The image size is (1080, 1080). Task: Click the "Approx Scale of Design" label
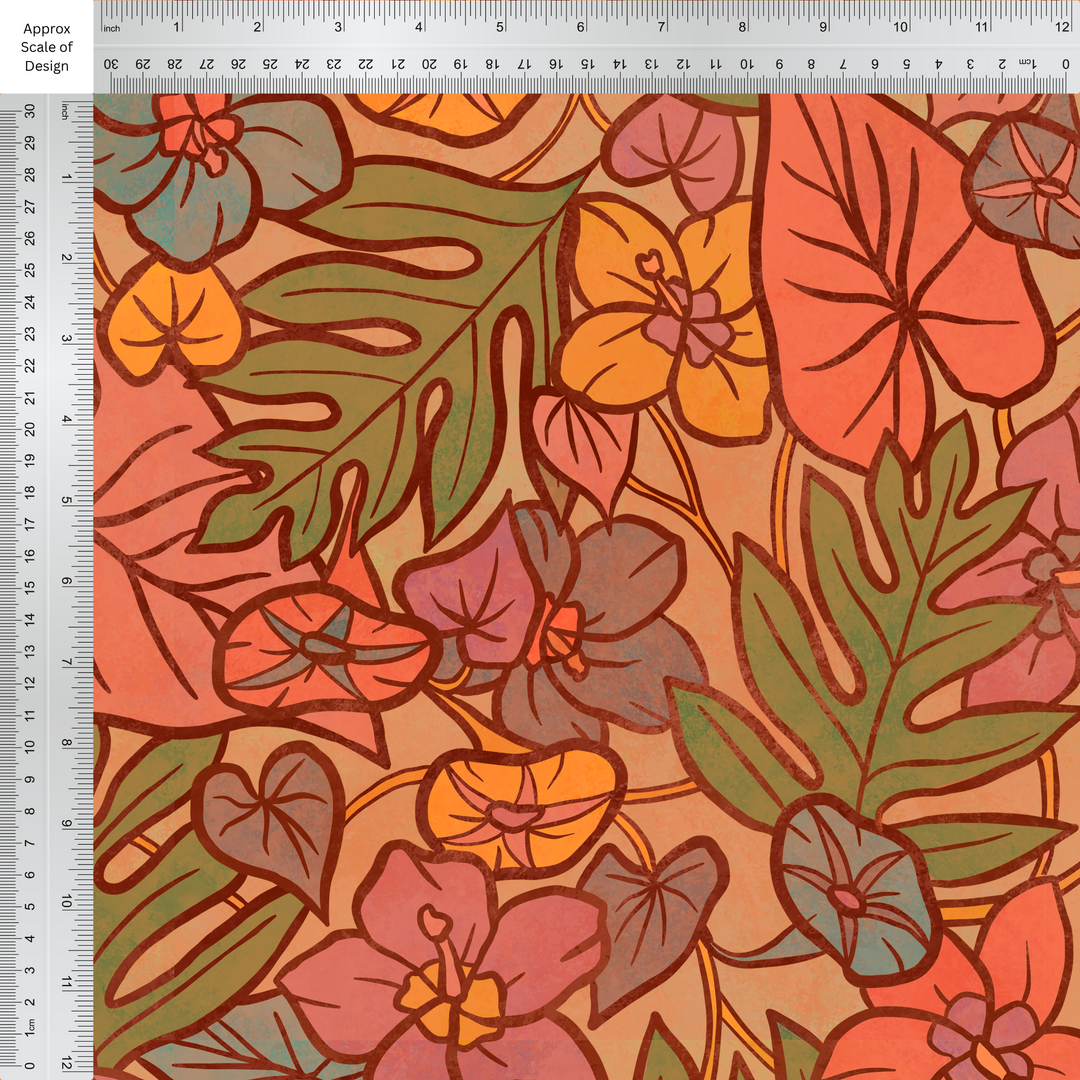tap(46, 47)
